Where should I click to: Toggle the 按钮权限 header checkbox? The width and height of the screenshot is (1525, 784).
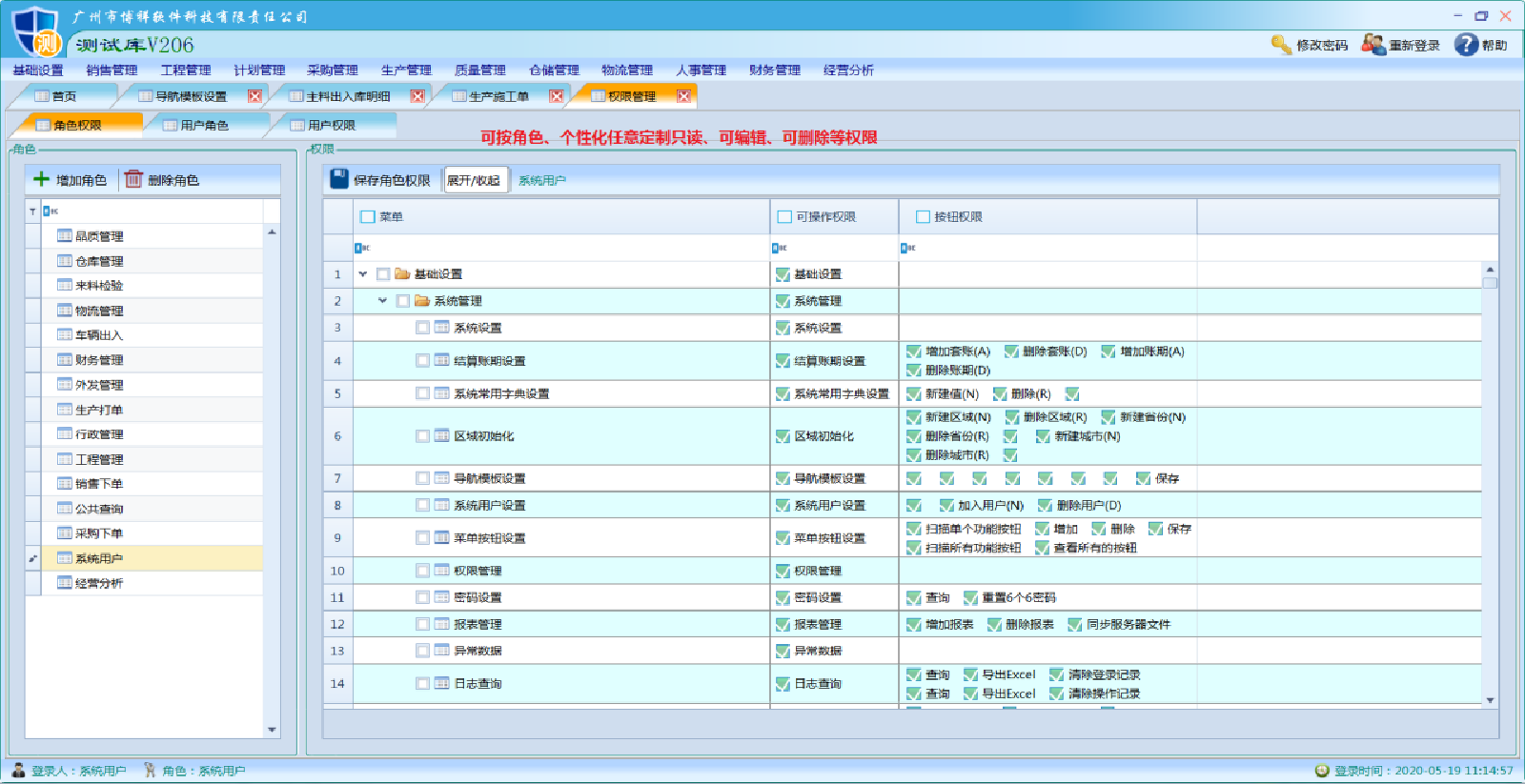click(x=923, y=216)
